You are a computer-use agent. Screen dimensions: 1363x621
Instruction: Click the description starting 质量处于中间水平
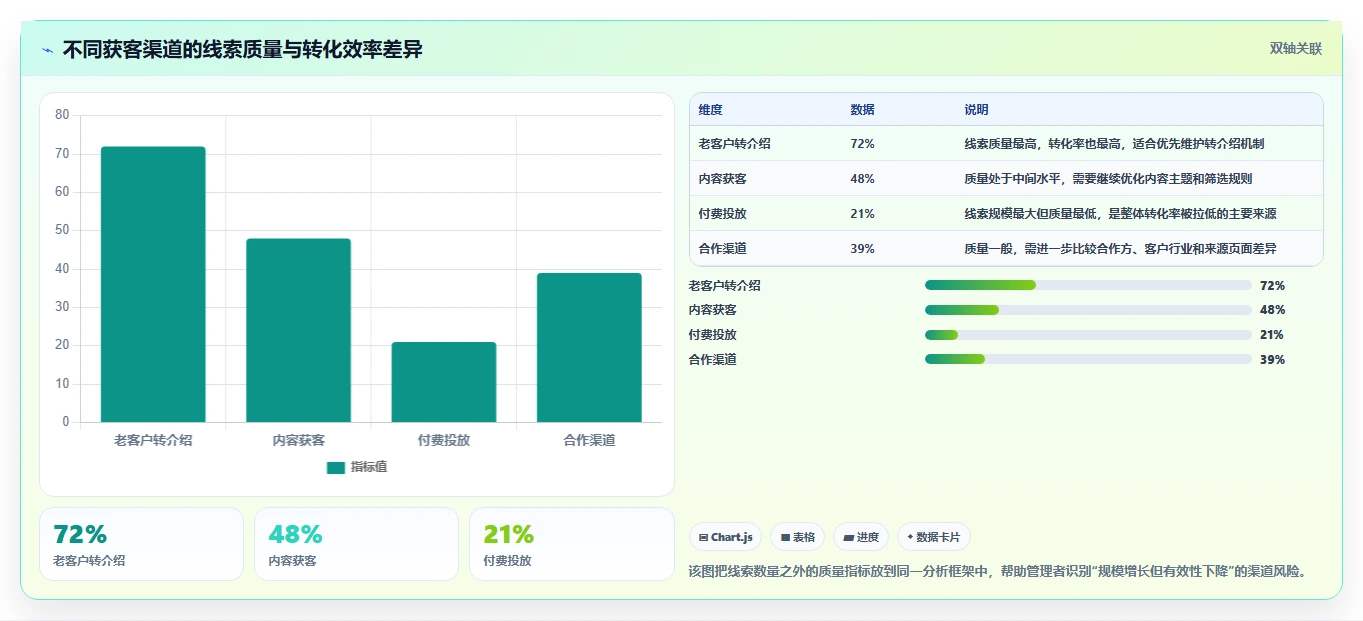coord(1108,179)
